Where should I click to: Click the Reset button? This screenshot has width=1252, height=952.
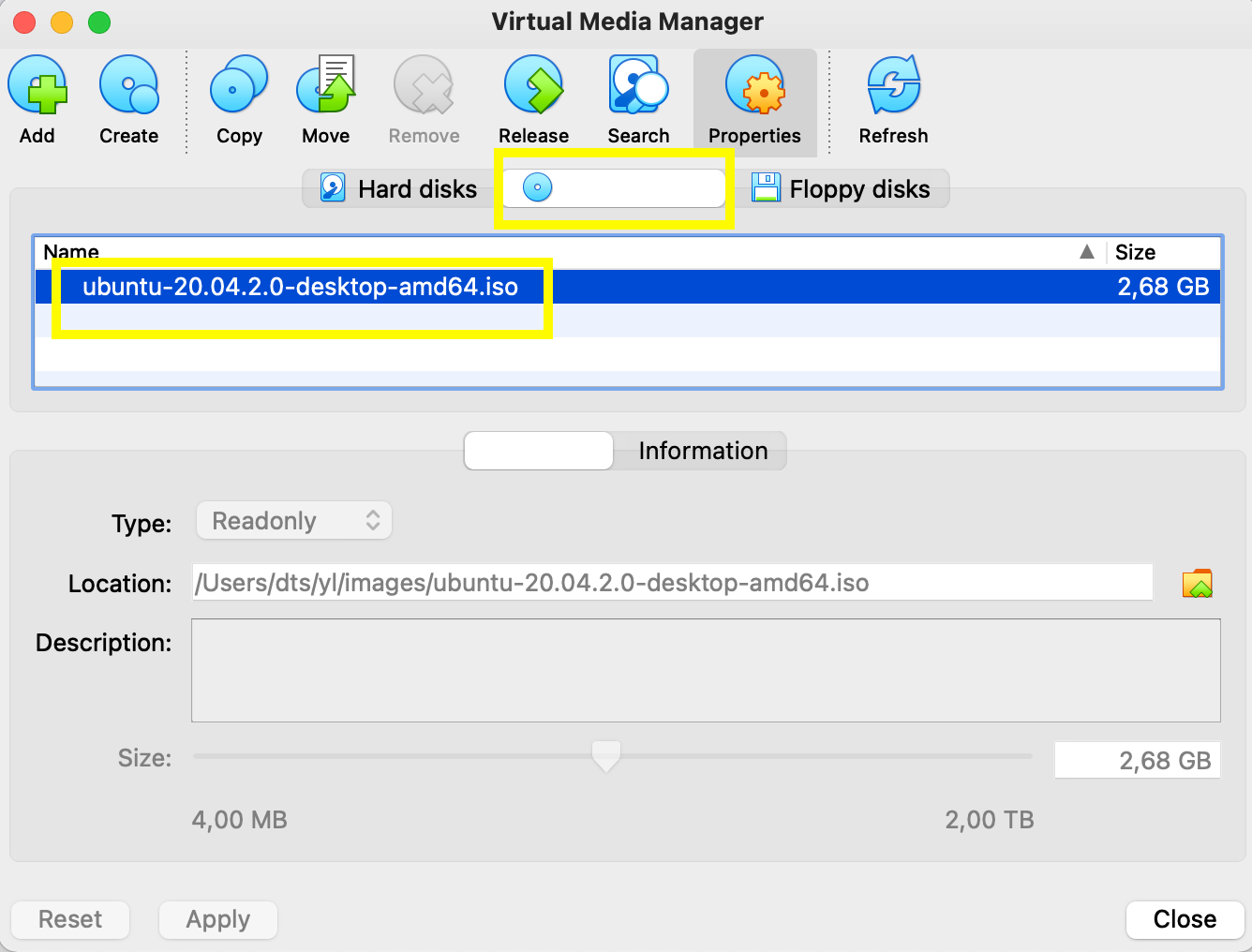tap(69, 919)
